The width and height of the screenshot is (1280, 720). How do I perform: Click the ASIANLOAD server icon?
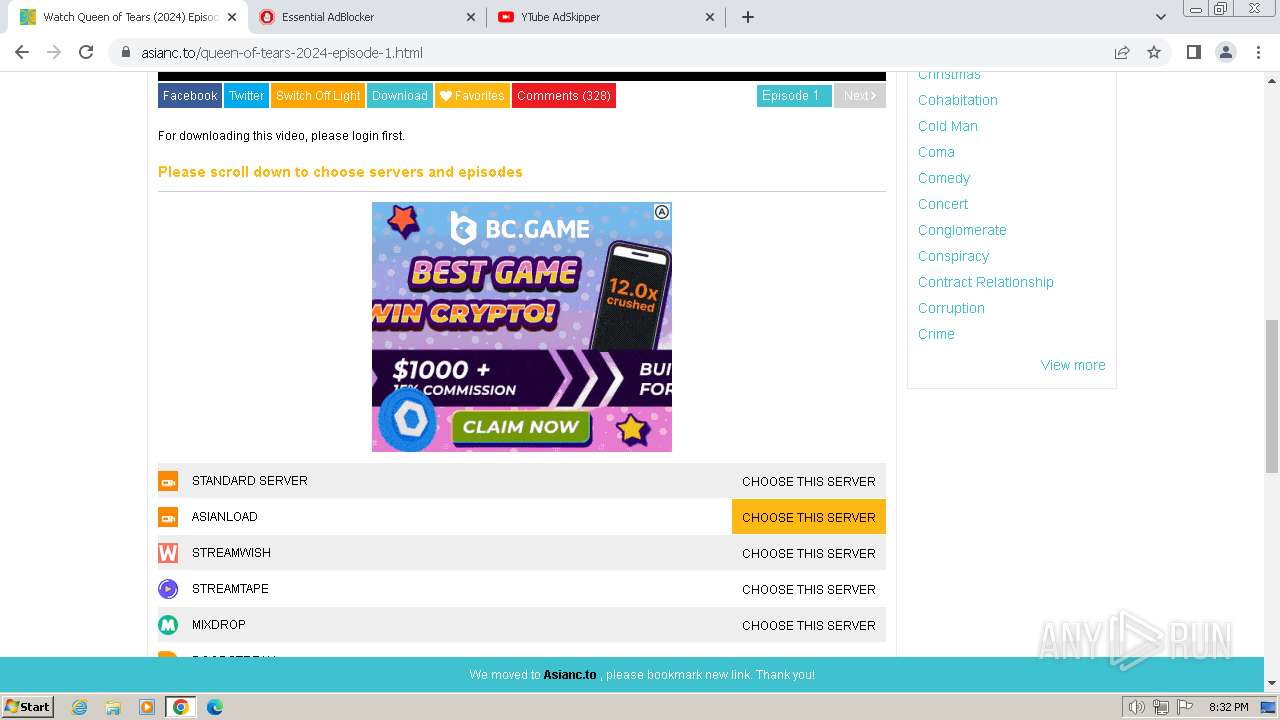pos(168,517)
